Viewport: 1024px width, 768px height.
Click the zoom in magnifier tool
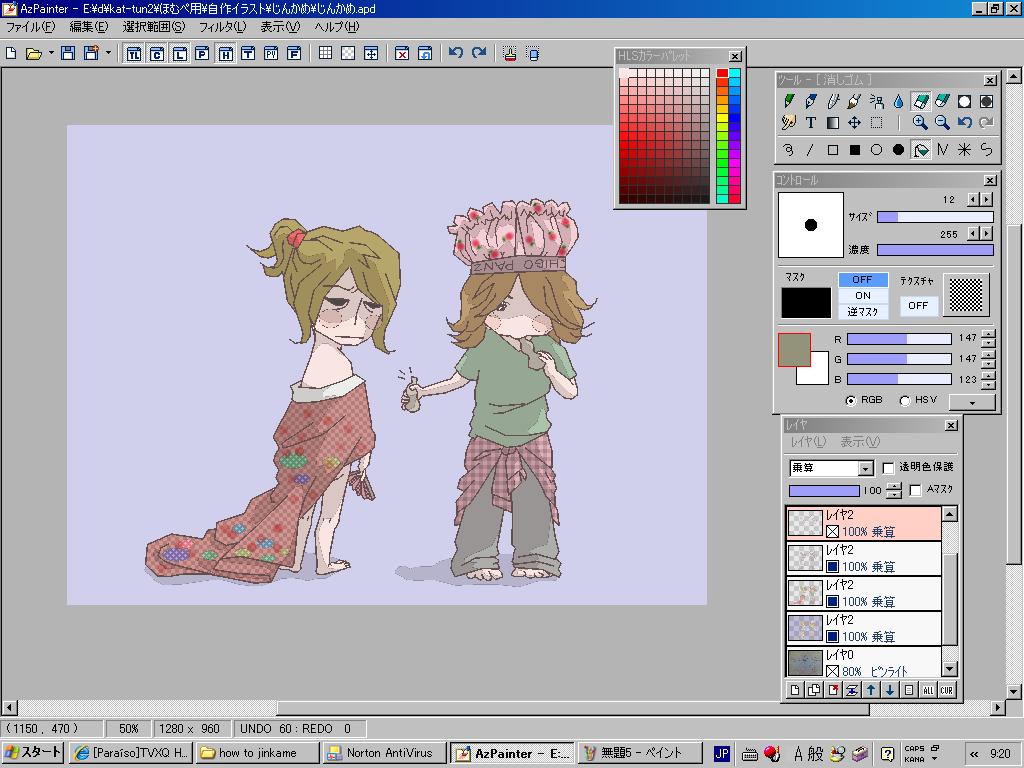(920, 123)
